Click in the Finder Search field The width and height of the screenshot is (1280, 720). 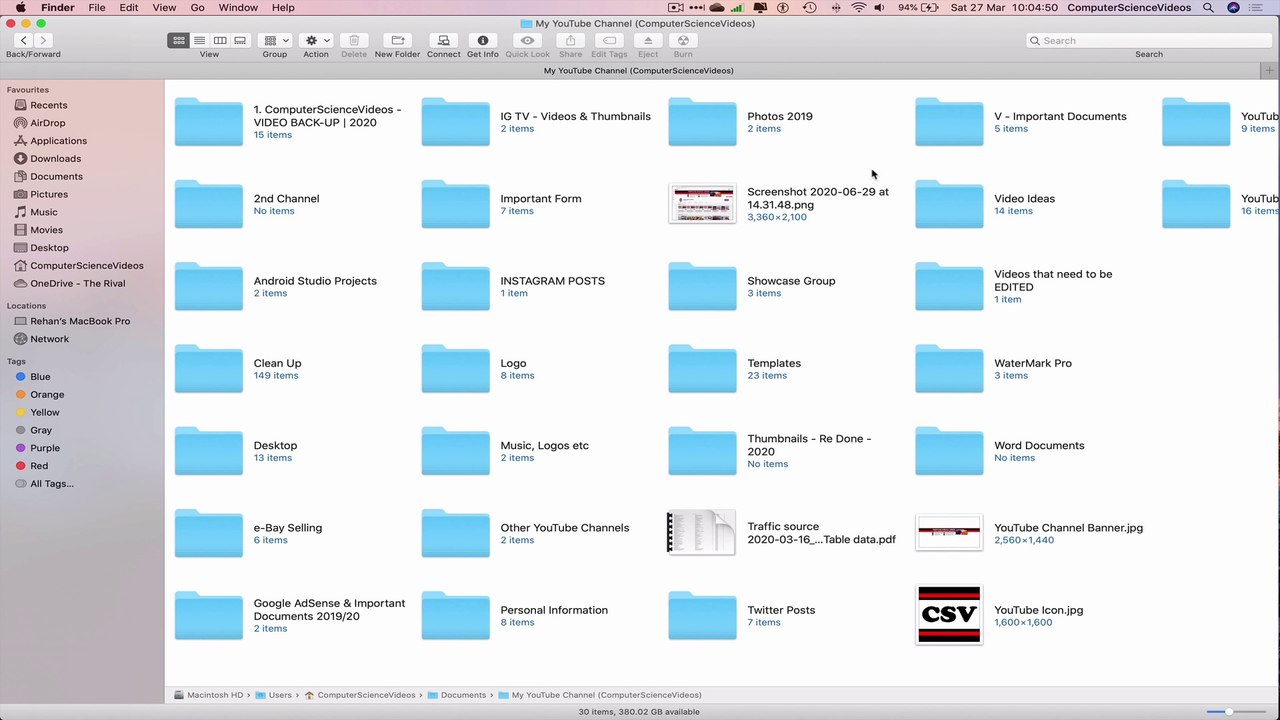tap(1148, 40)
